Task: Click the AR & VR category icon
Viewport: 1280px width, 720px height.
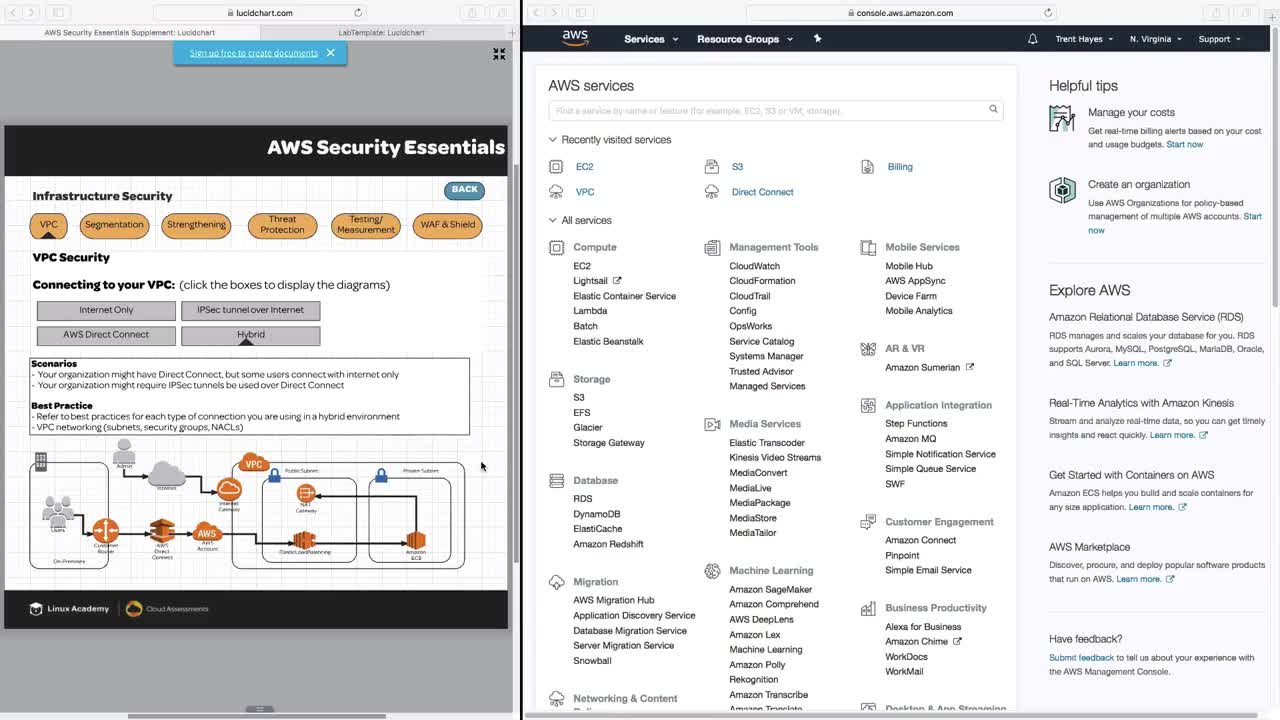Action: (868, 349)
